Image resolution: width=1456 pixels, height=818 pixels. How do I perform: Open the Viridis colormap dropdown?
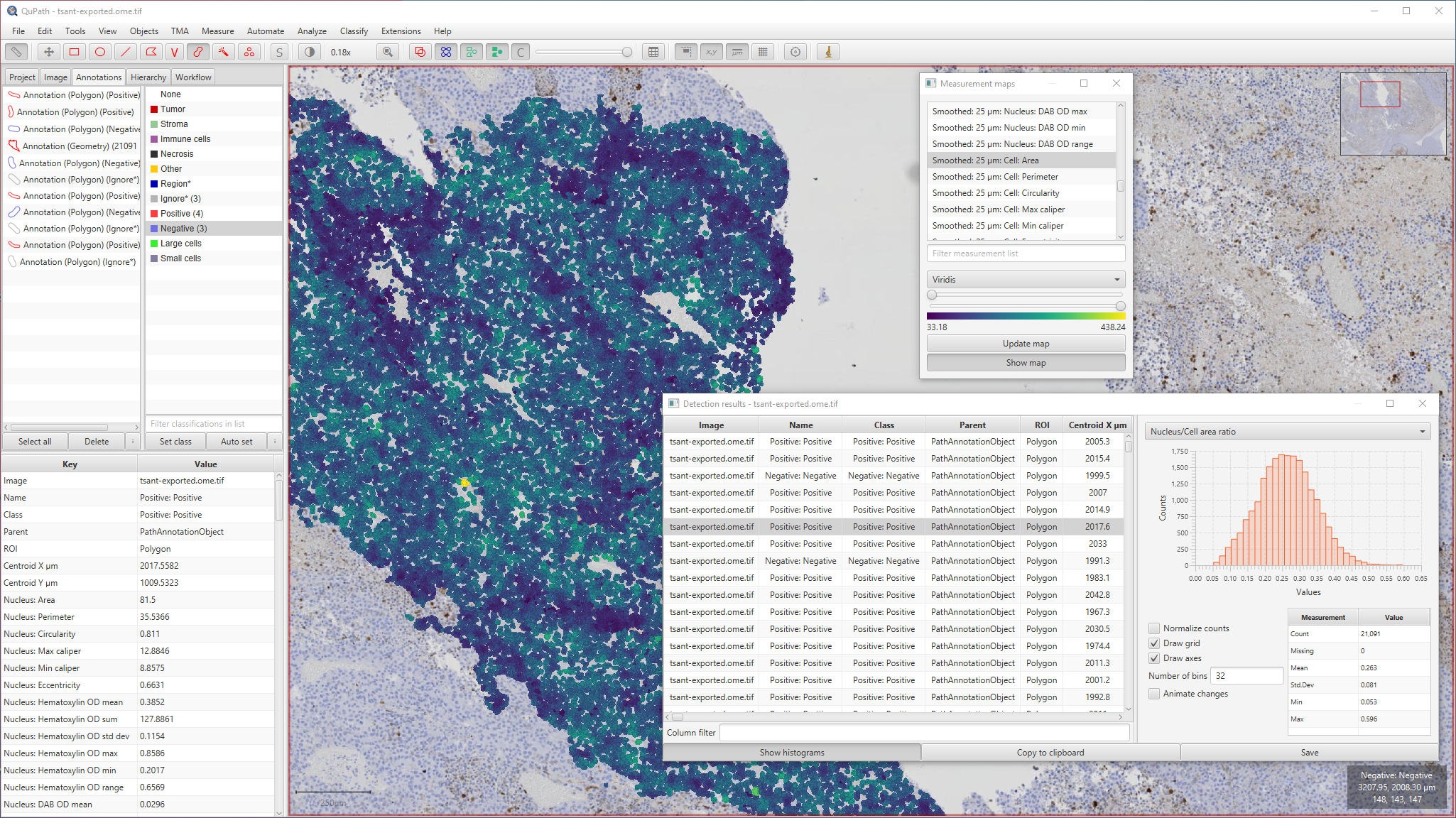[1026, 280]
